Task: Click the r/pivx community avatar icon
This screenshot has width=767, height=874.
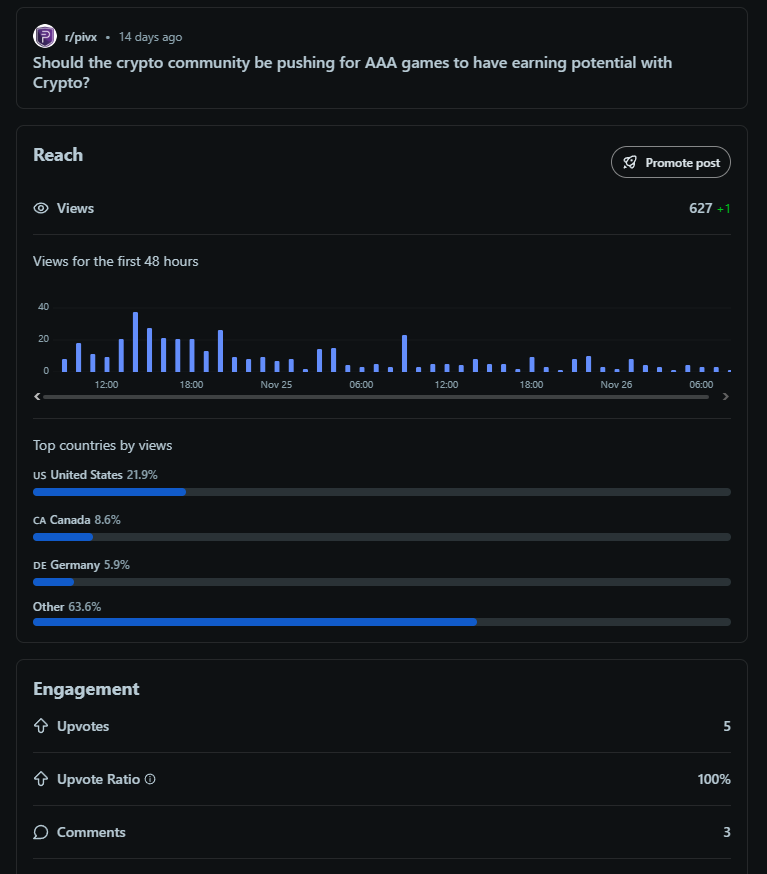Action: 45,37
